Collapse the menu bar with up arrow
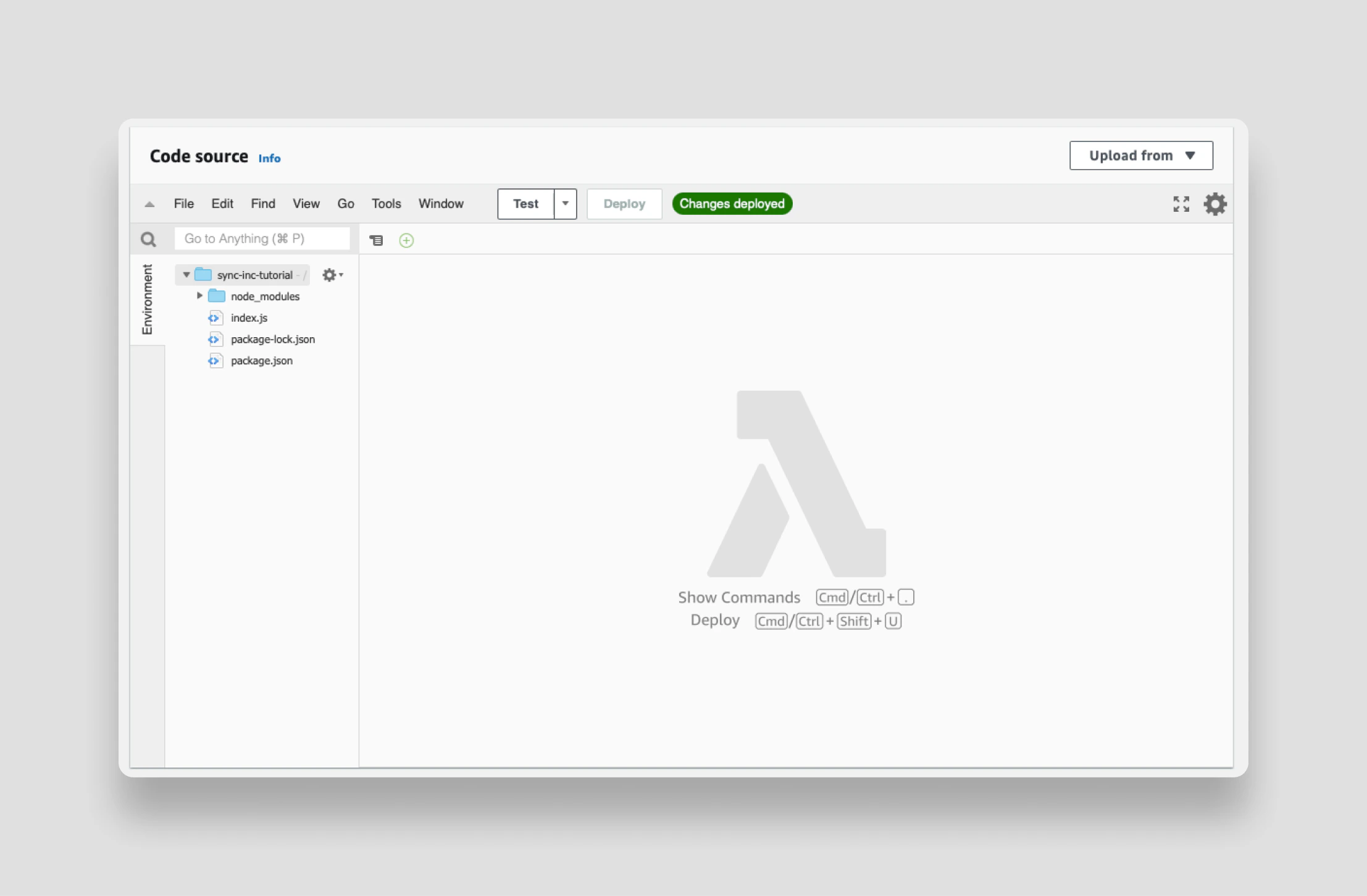The width and height of the screenshot is (1367, 896). tap(149, 204)
